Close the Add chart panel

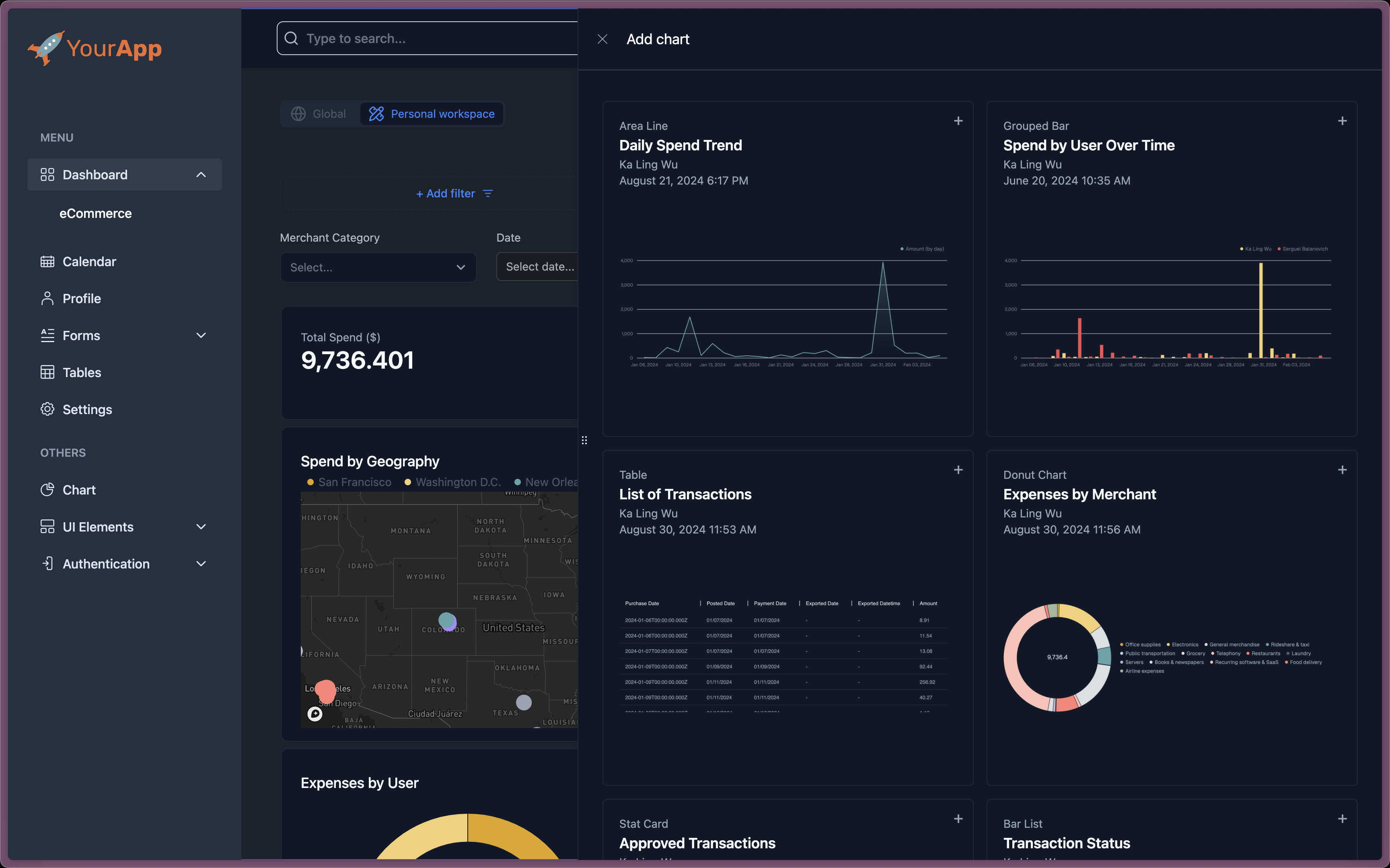(x=602, y=39)
